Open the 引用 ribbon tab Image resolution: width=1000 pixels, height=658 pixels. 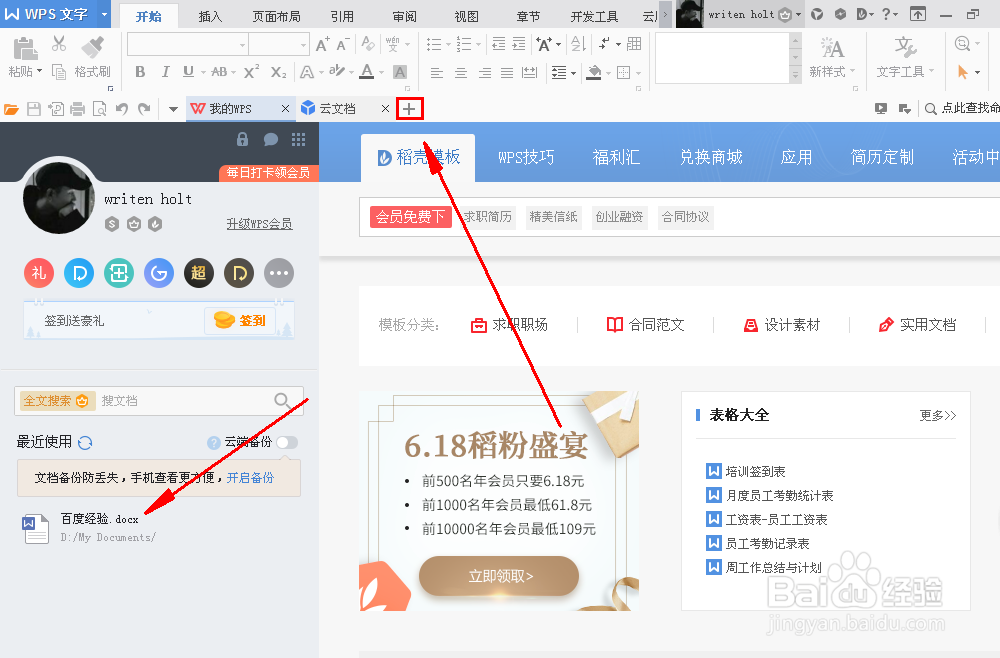[342, 17]
